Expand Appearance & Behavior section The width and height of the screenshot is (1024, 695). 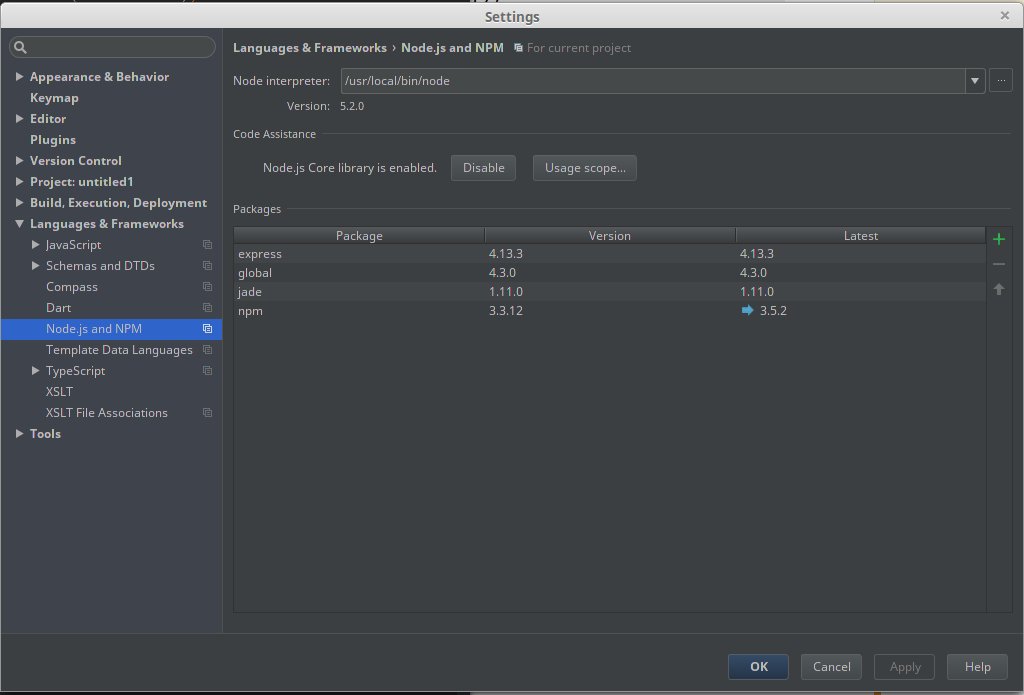tap(20, 76)
